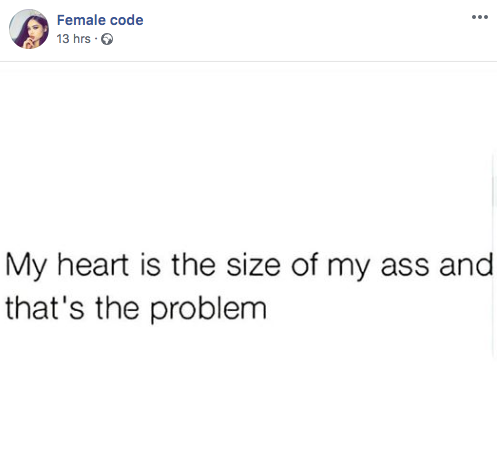Screen dimensions: 497x453
Task: Click the word "heart" in the post
Action: pos(93,265)
